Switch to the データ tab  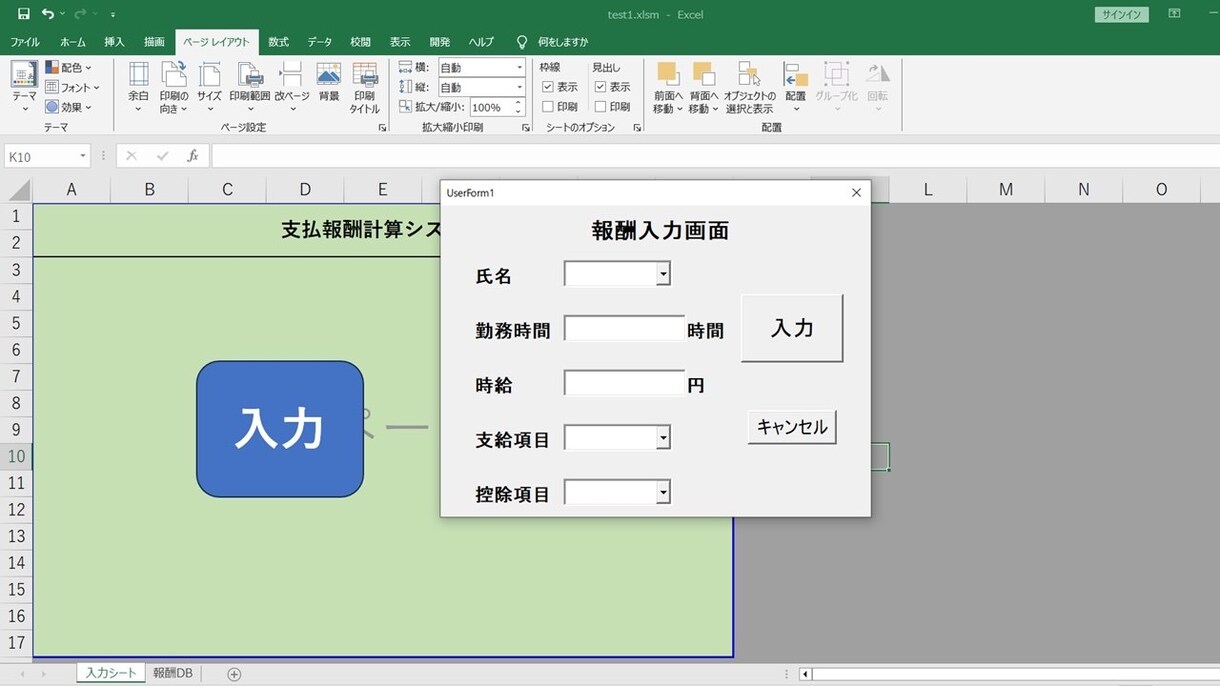320,42
